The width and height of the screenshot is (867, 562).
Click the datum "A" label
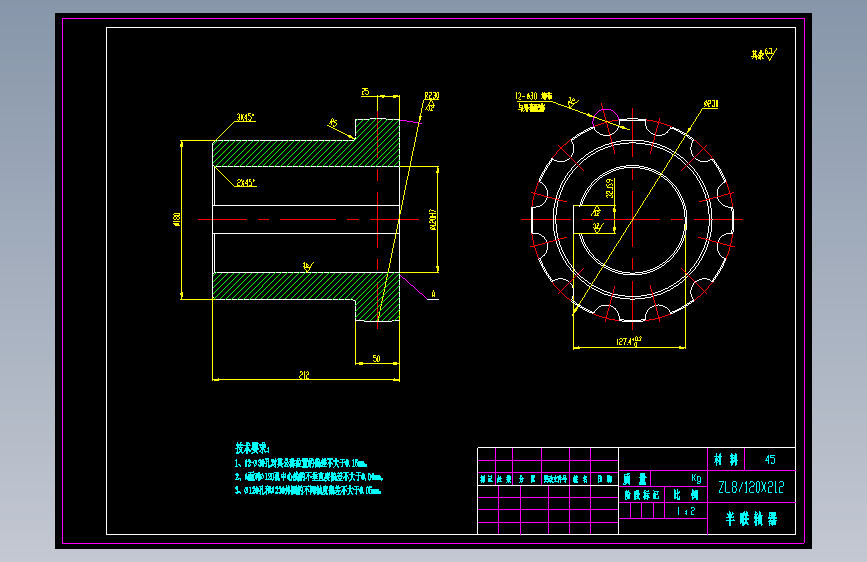coord(434,294)
